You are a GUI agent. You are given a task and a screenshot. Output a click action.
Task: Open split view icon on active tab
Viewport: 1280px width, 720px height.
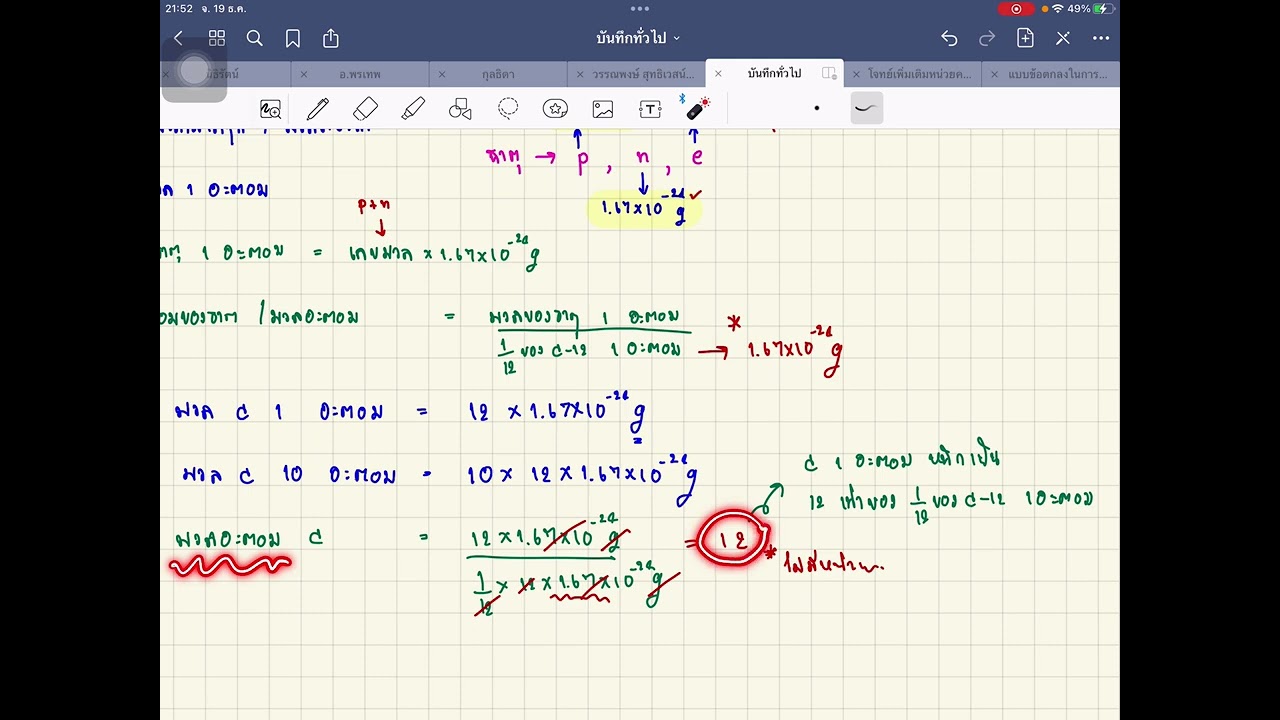click(829, 74)
